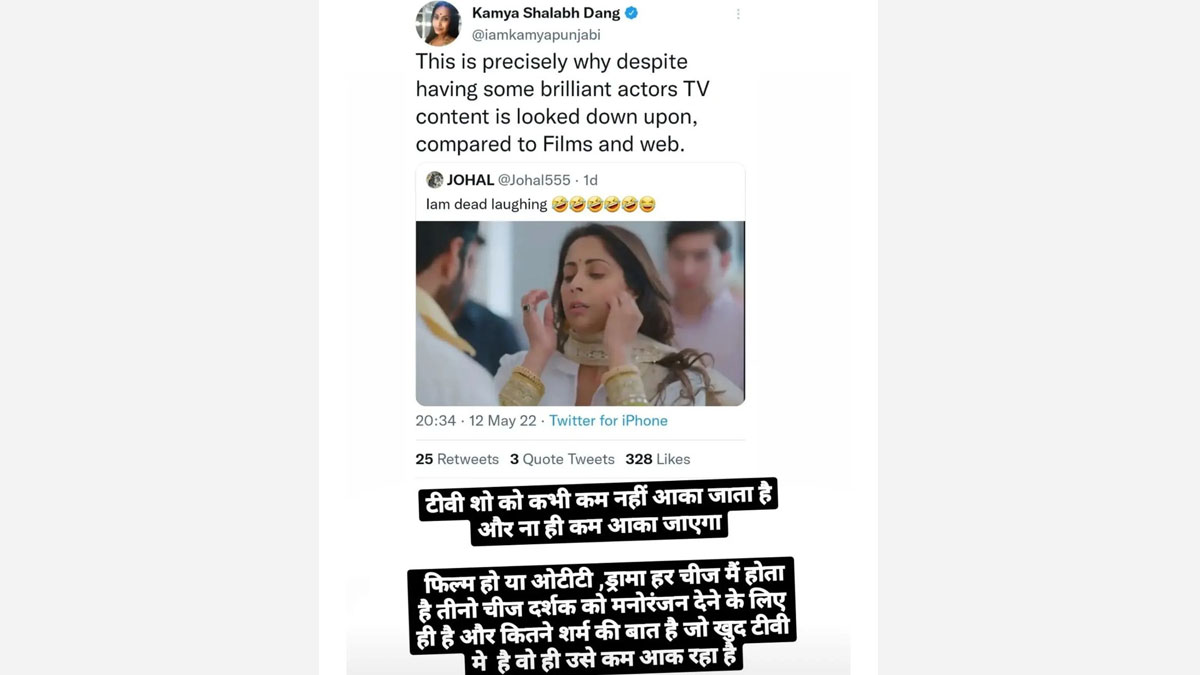Image resolution: width=1200 pixels, height=675 pixels.
Task: Open the @iamkamyapunjabi handle link
Action: pyautogui.click(x=536, y=35)
